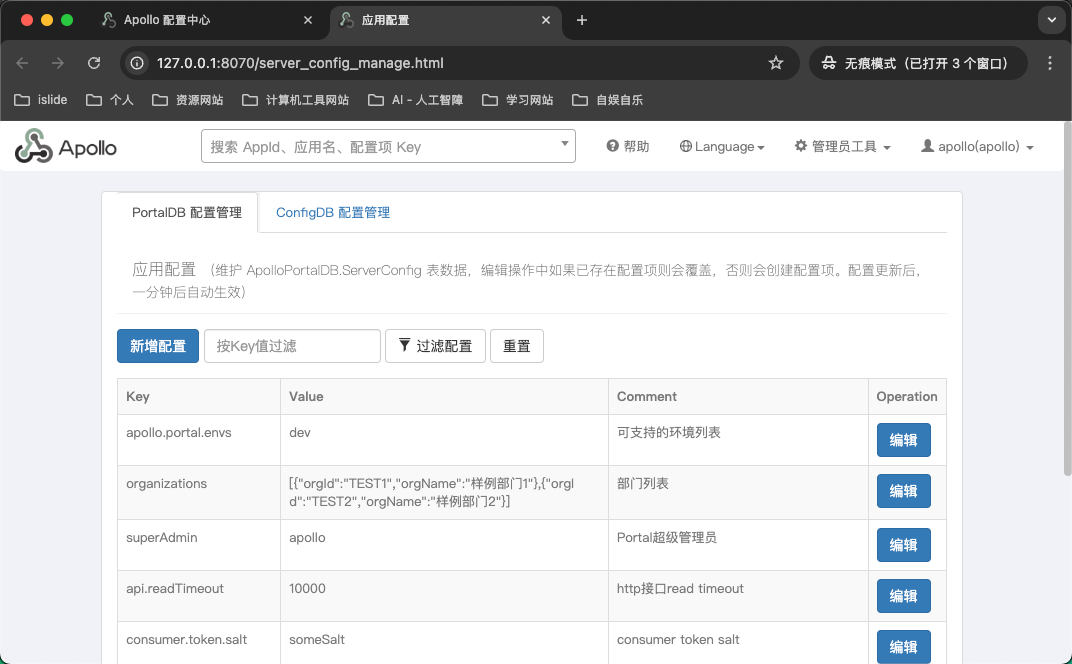Open the browser's three-dot menu
The height and width of the screenshot is (664, 1072).
[x=1049, y=63]
